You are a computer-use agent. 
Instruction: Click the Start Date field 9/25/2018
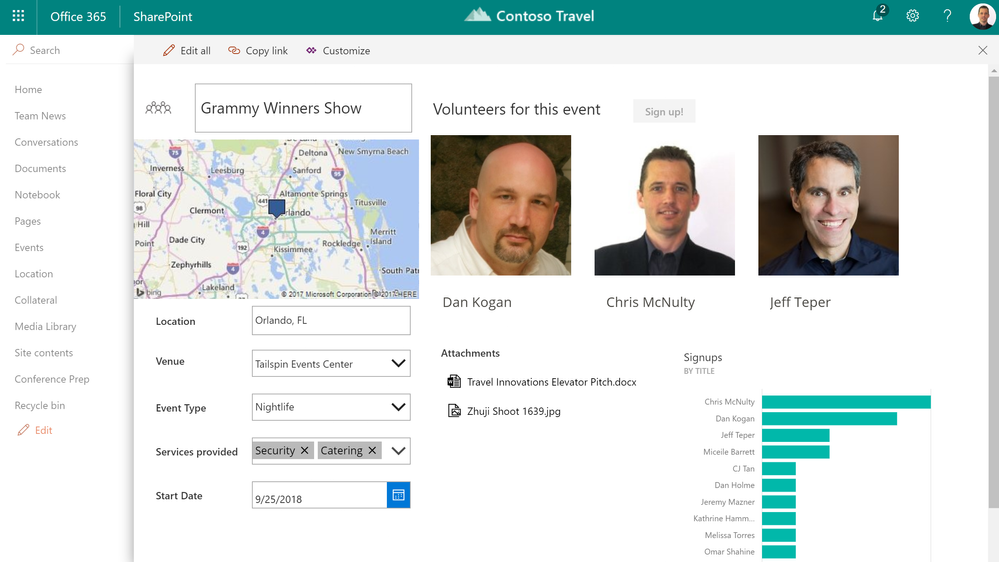coord(319,495)
